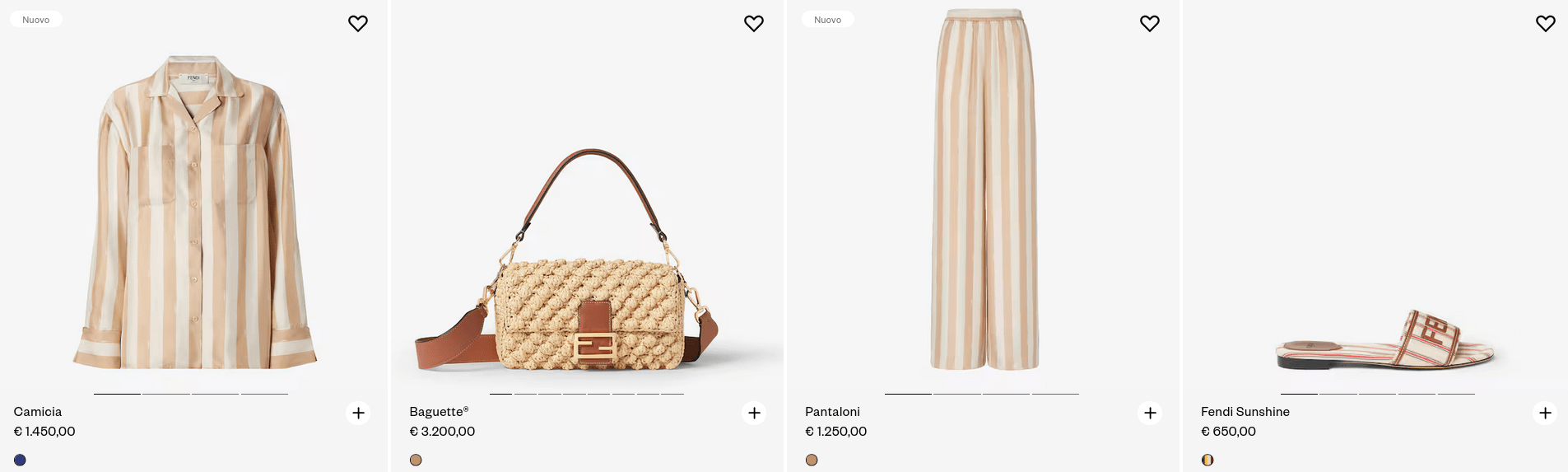The image size is (1568, 472).
Task: Choose the beige swatch under Baguette
Action: (416, 460)
